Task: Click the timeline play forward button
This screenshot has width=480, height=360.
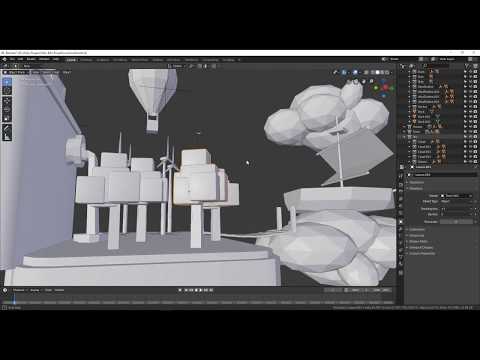Action: point(201,290)
